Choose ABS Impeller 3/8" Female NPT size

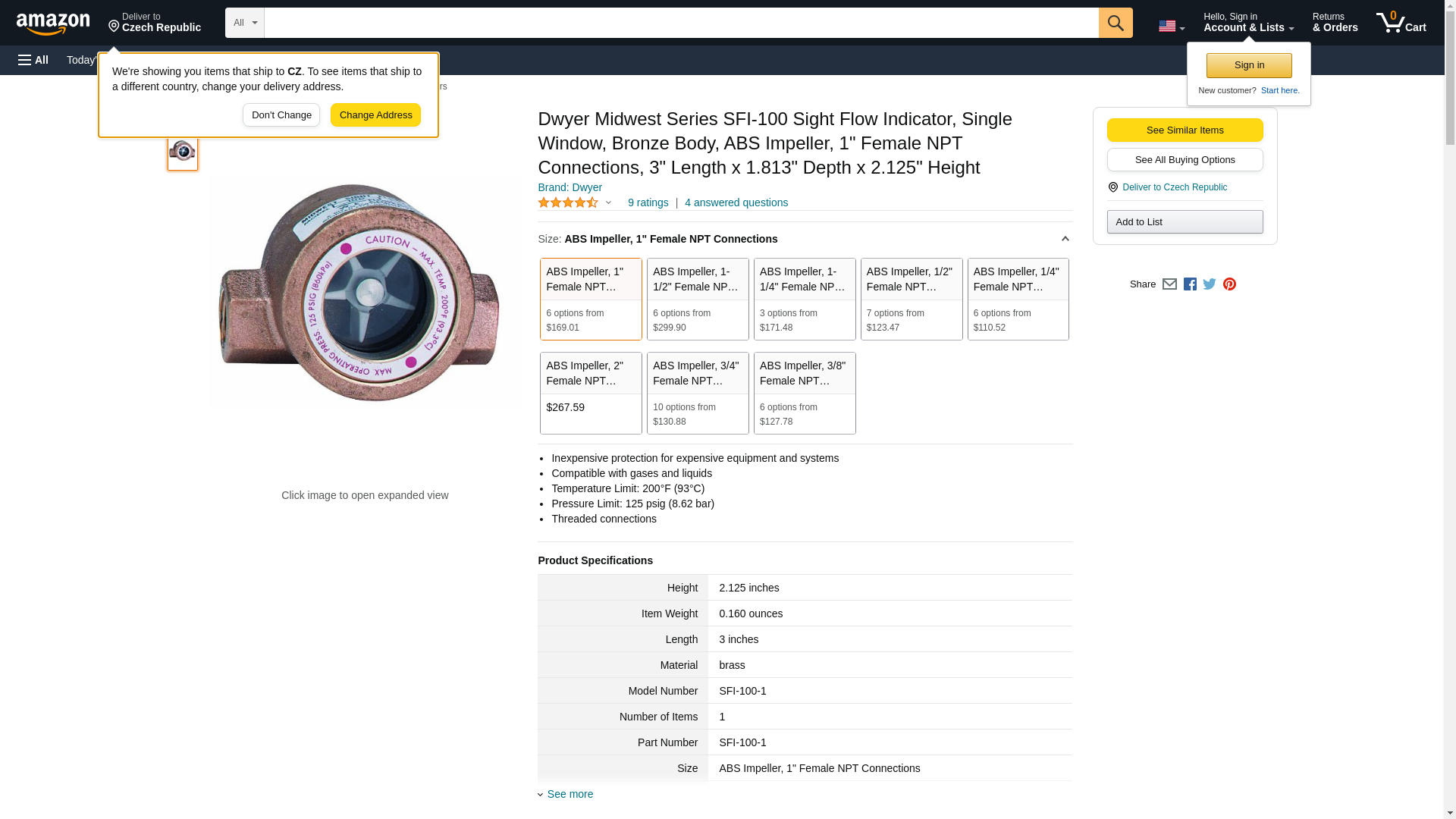804,393
